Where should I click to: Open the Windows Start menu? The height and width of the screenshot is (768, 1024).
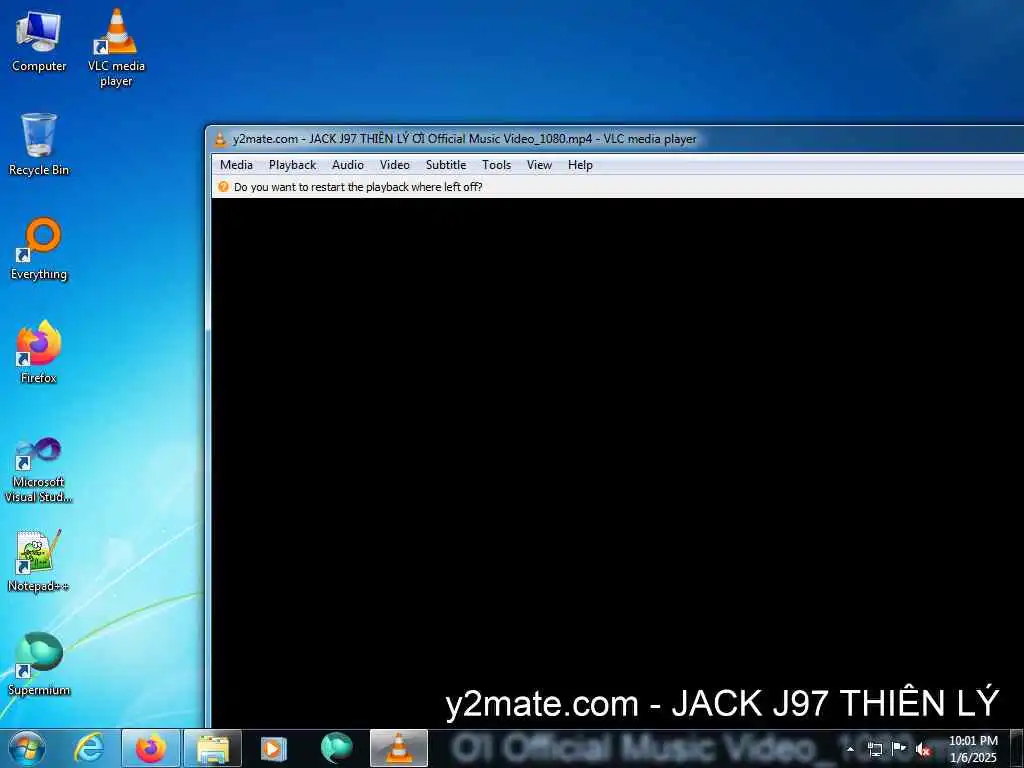click(27, 748)
